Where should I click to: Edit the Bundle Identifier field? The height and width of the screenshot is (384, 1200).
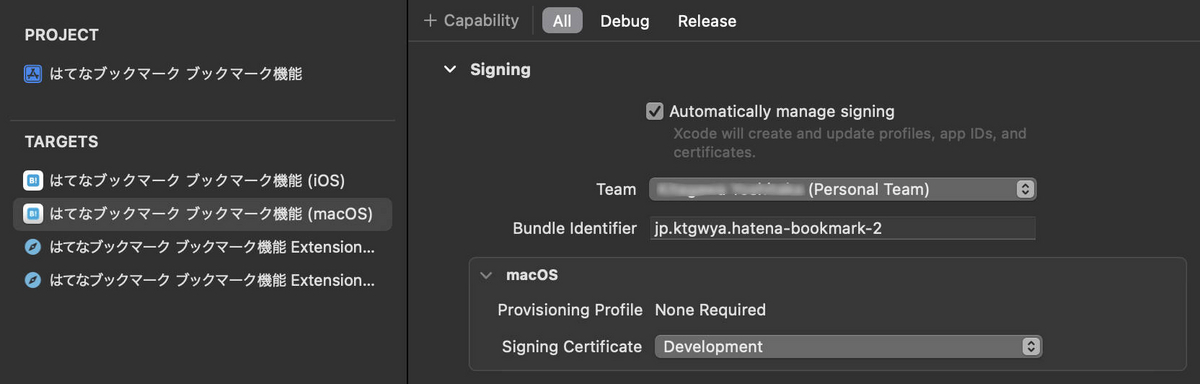click(843, 228)
